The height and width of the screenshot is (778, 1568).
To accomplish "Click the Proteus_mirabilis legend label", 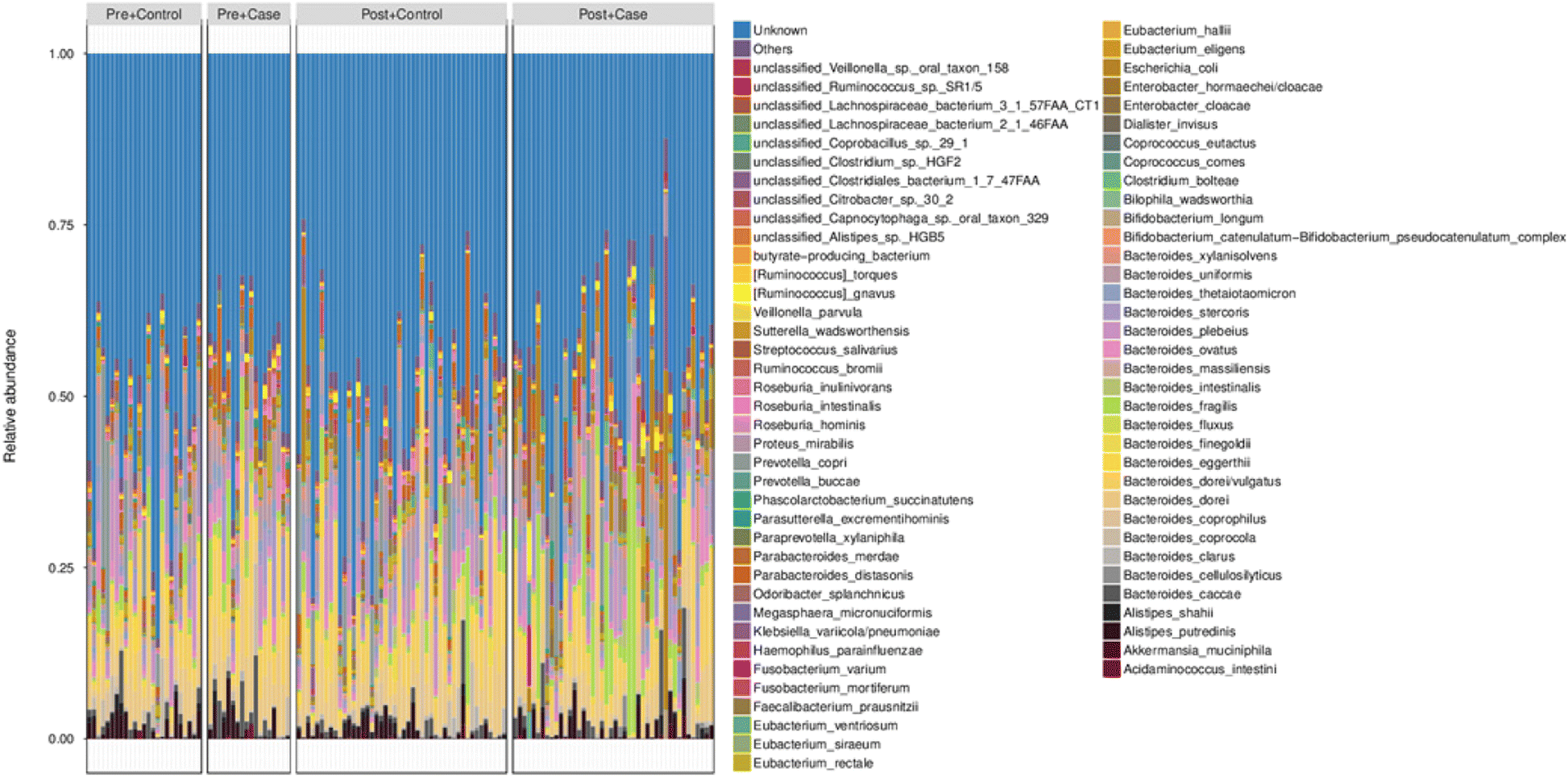I will coord(803,443).
